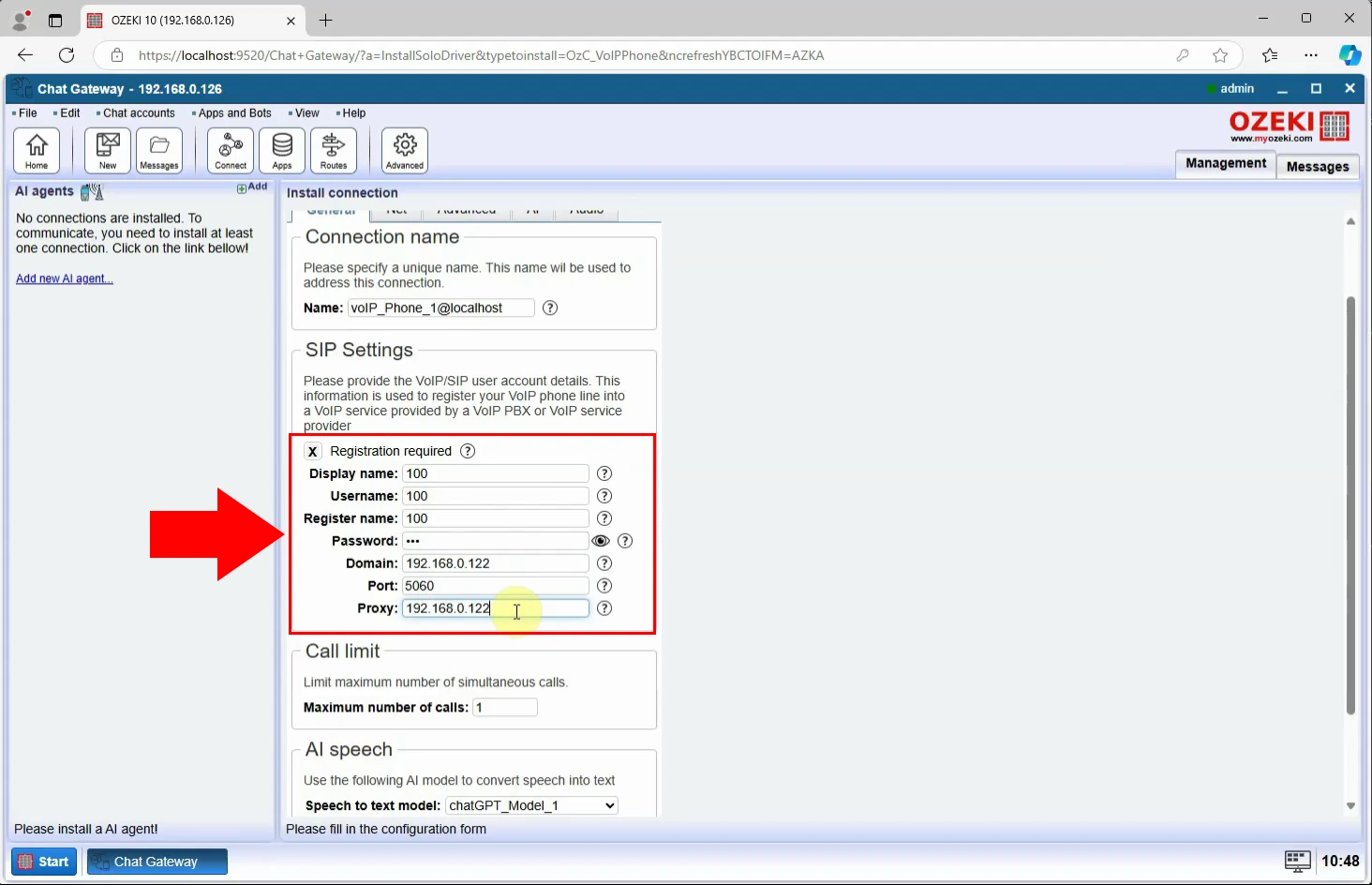
Task: Click help icon next to Registration required
Action: pos(468,451)
